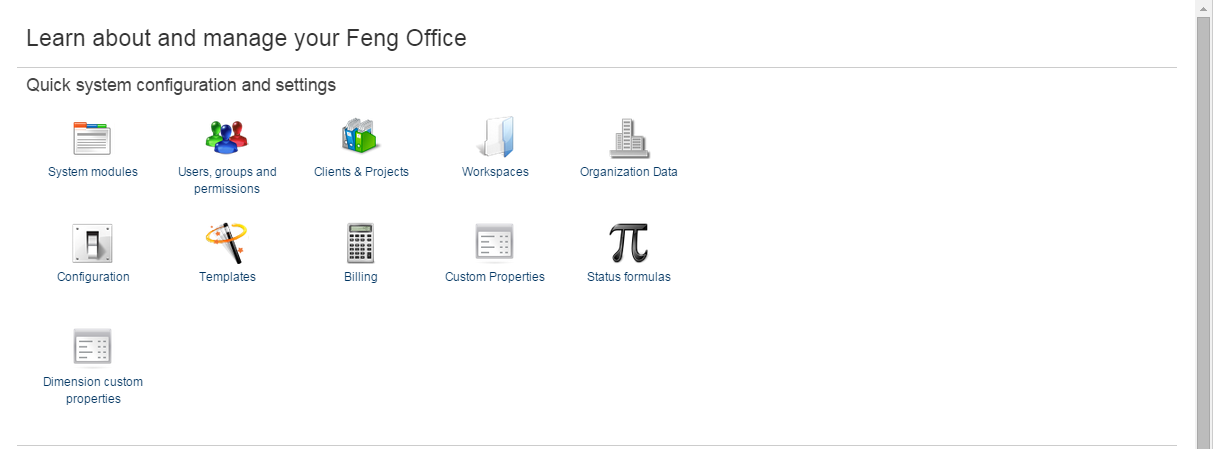The height and width of the screenshot is (449, 1213).
Task: Click the Workspaces folder icon
Action: (x=495, y=137)
